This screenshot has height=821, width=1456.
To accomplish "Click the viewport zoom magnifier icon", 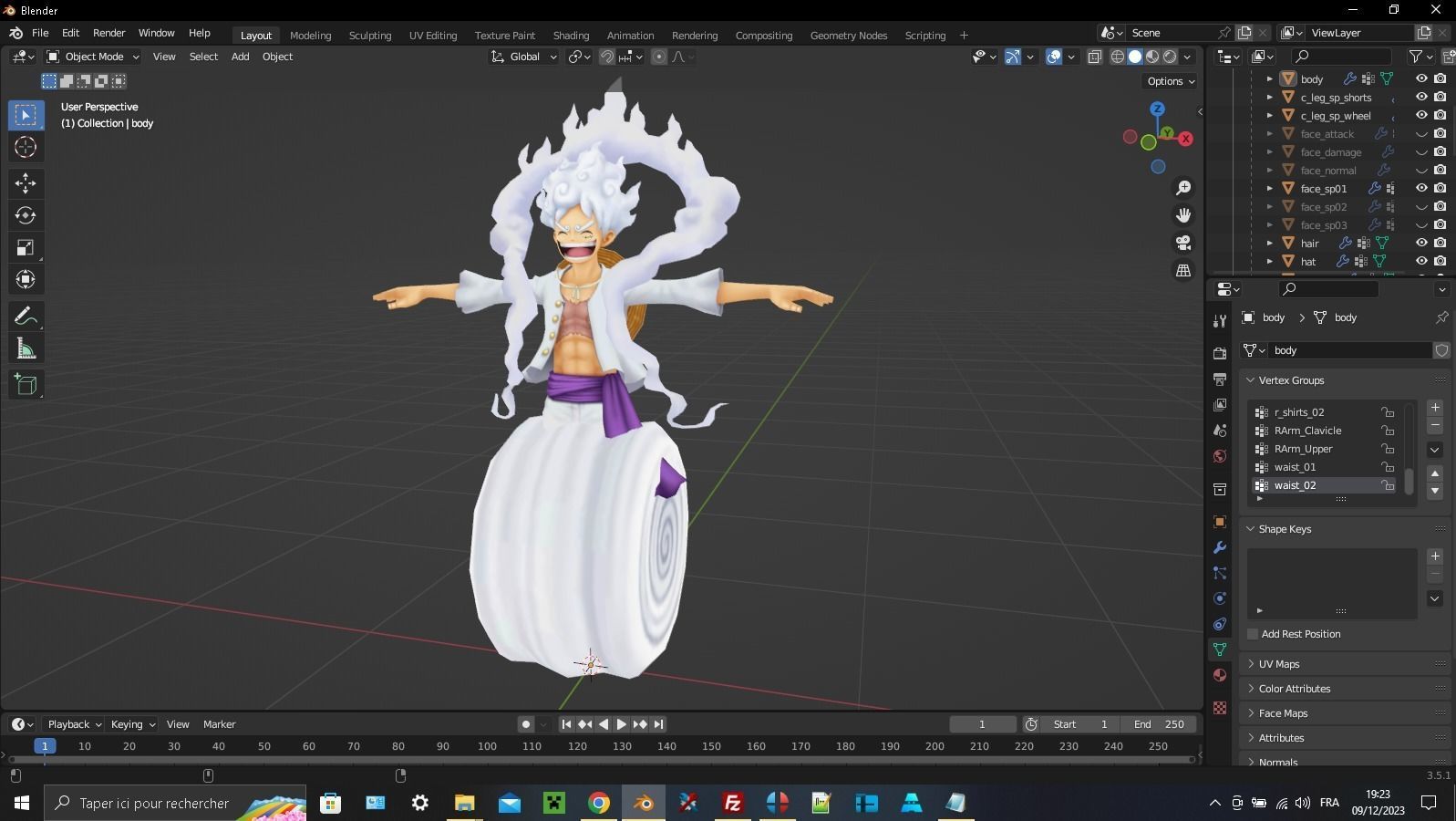I will pyautogui.click(x=1183, y=188).
